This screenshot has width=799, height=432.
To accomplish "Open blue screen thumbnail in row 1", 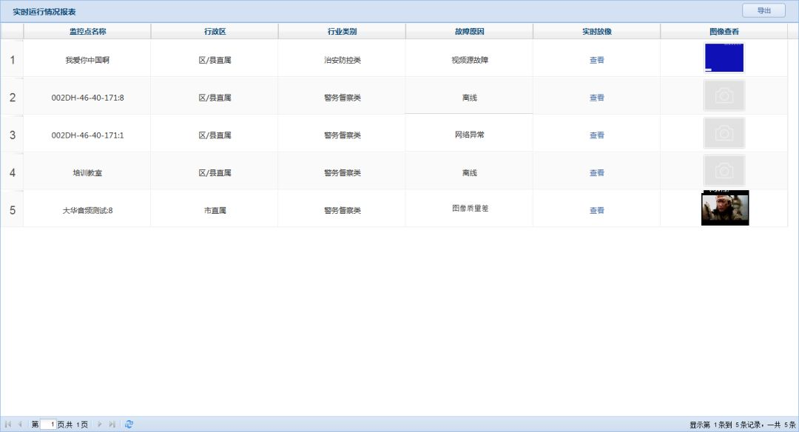I will (x=724, y=58).
